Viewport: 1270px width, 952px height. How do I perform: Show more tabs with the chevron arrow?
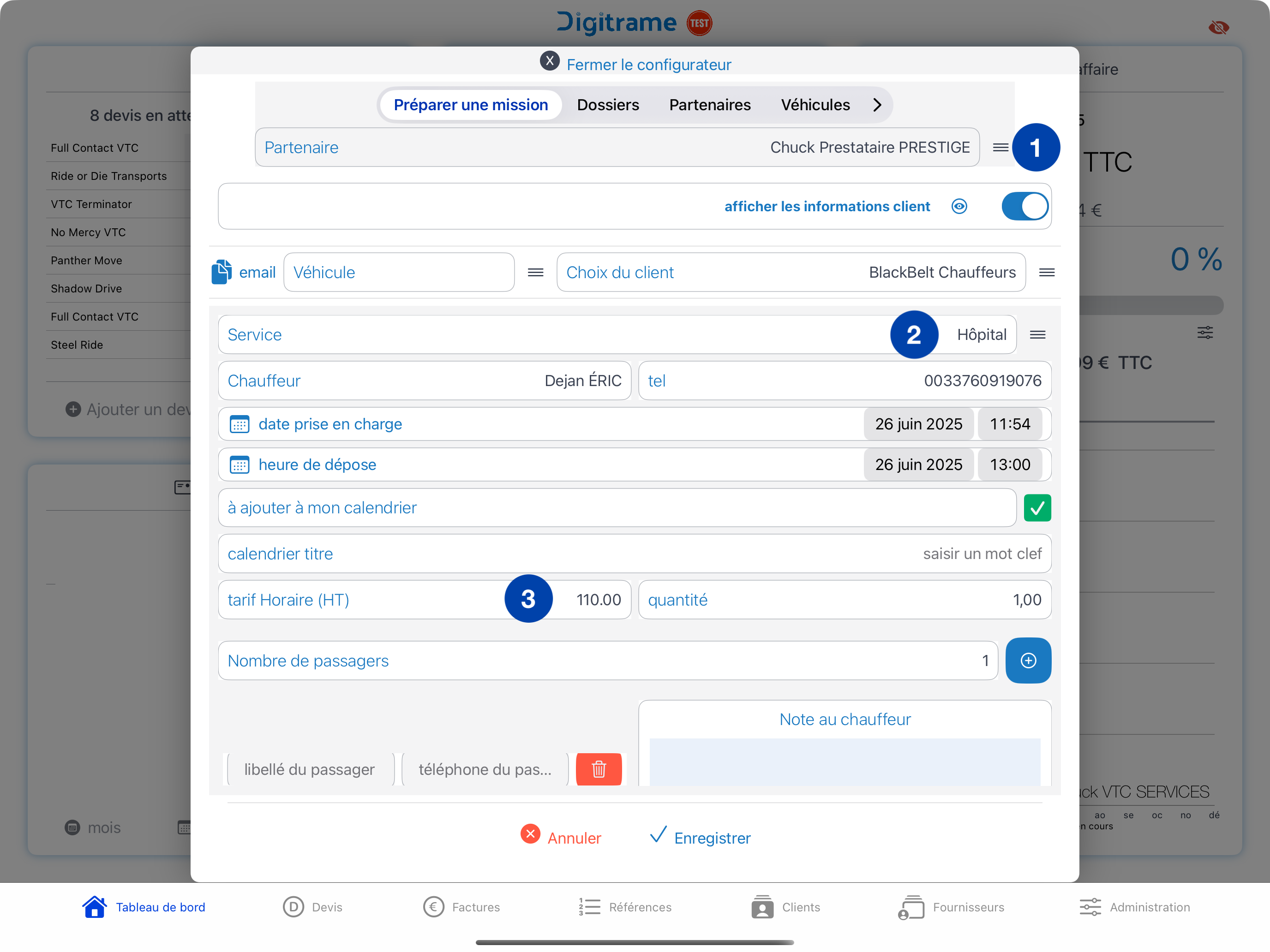(877, 105)
